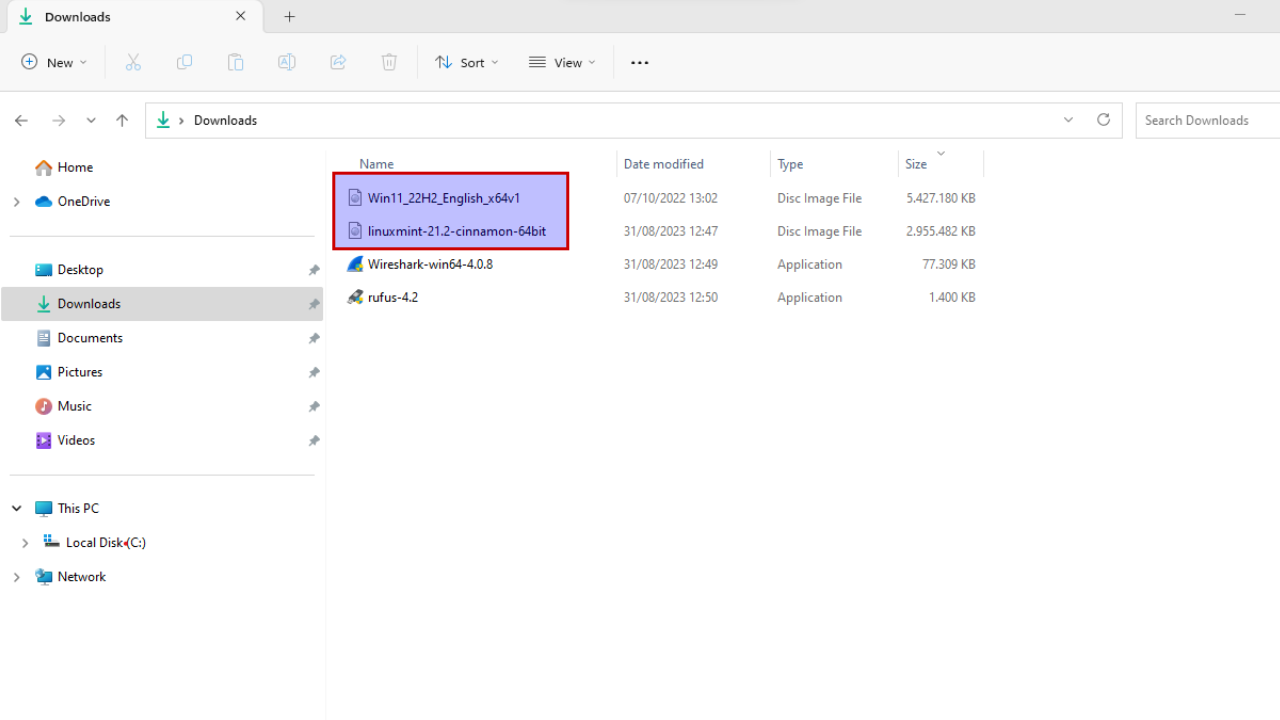Click the 77.309 KB size value
1280x720 pixels.
948,264
